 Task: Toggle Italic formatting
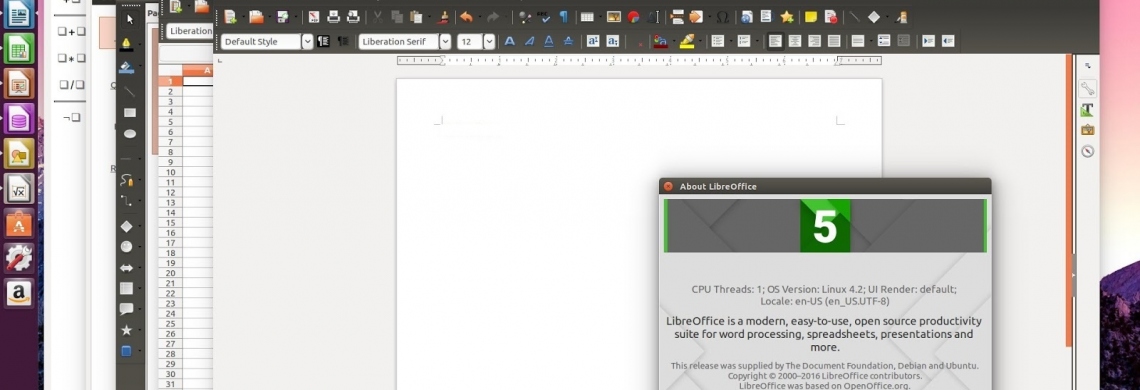point(529,41)
